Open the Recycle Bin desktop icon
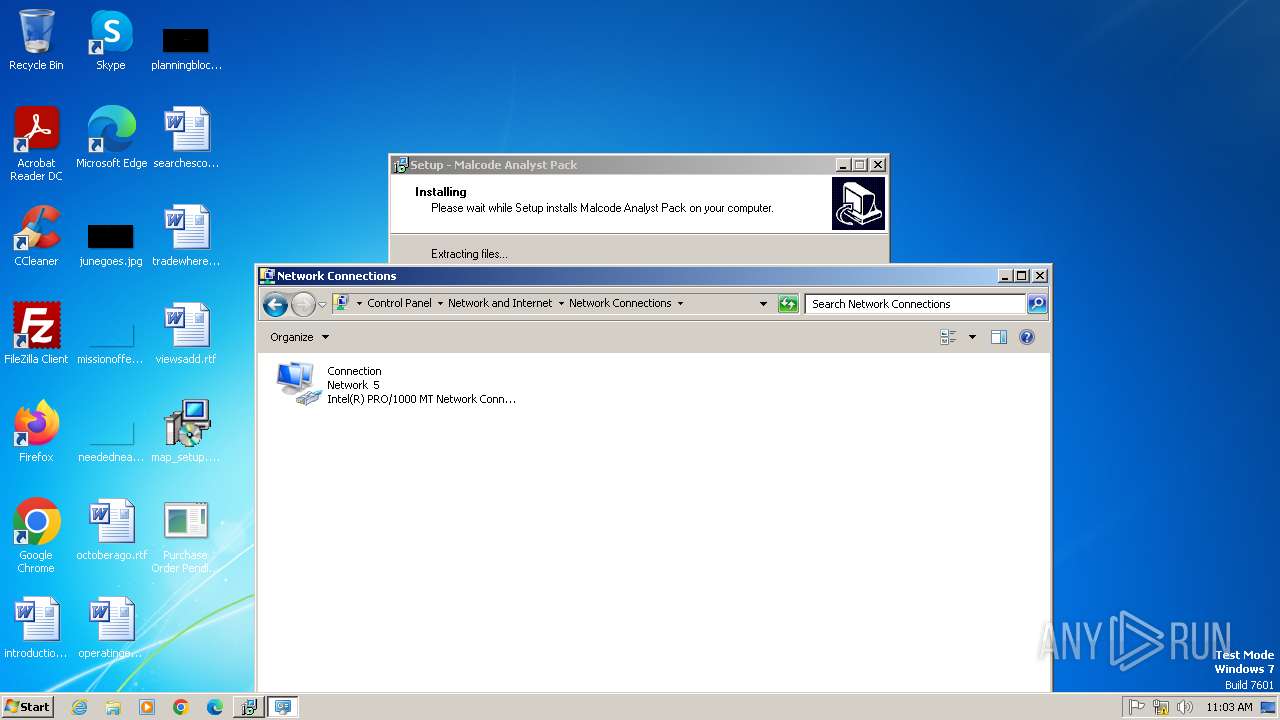 click(x=36, y=40)
